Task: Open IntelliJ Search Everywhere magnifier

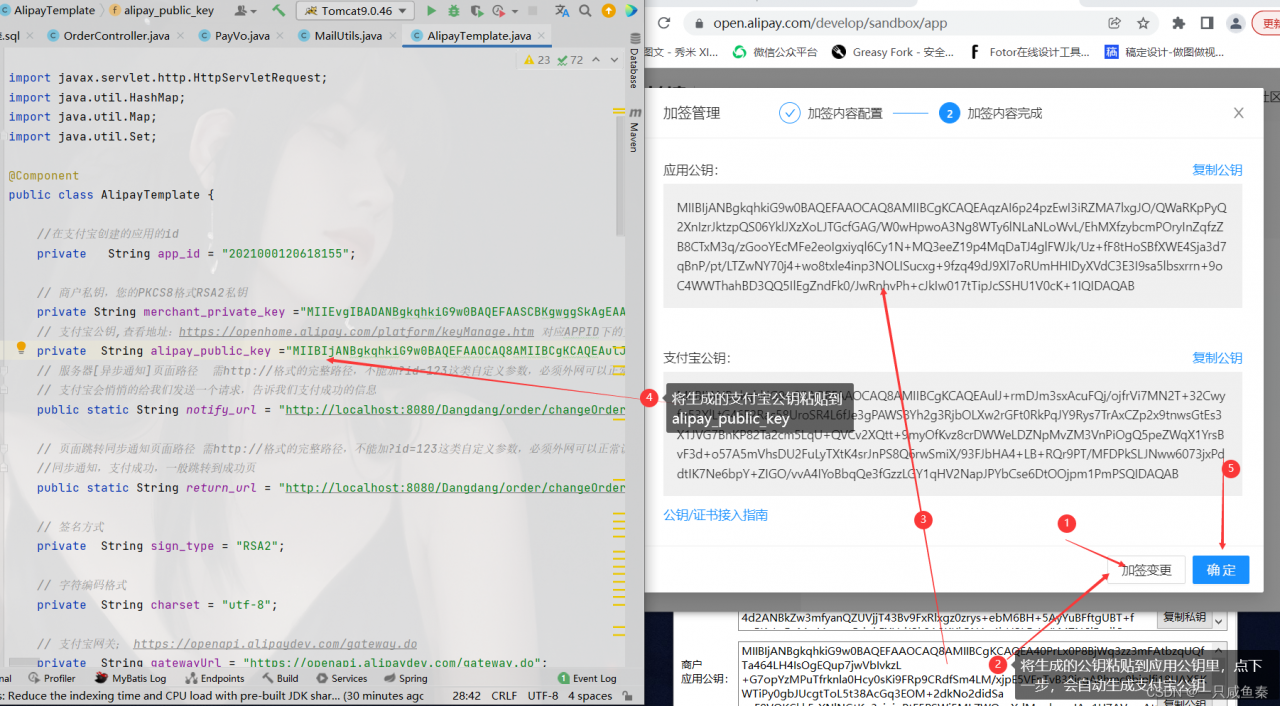Action: [x=585, y=11]
